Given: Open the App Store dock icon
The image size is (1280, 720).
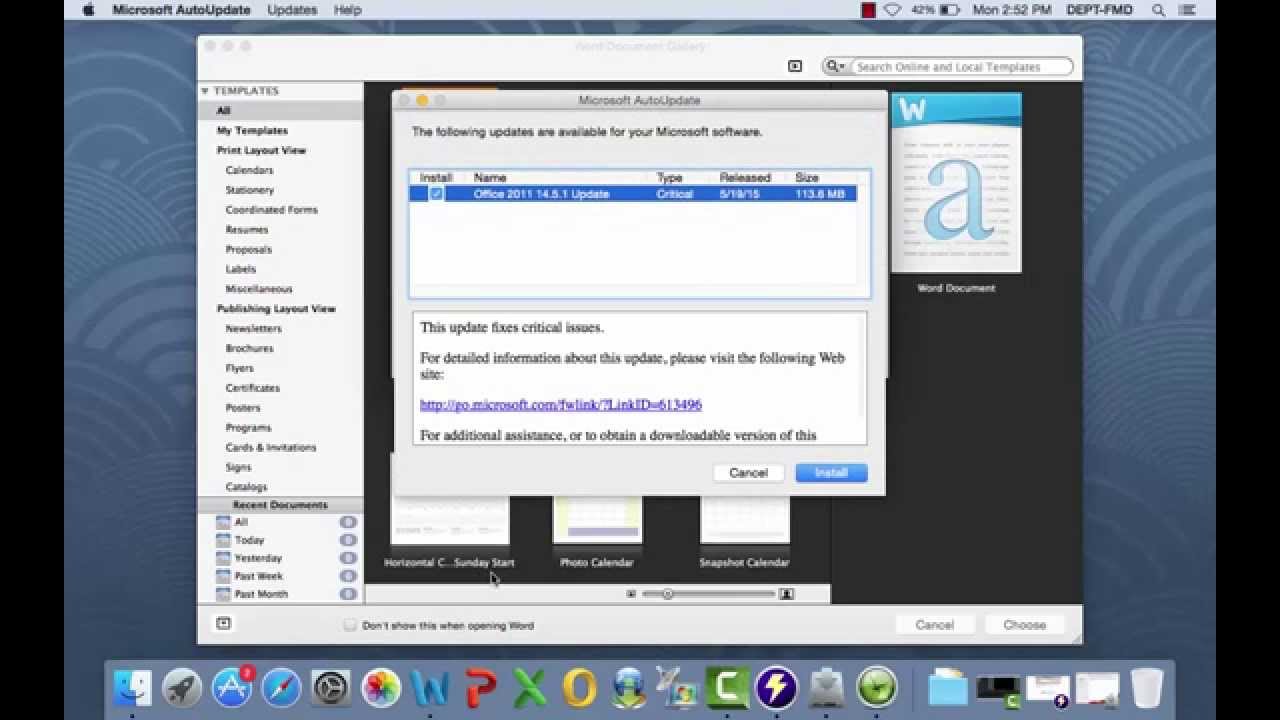Looking at the screenshot, I should [x=232, y=687].
